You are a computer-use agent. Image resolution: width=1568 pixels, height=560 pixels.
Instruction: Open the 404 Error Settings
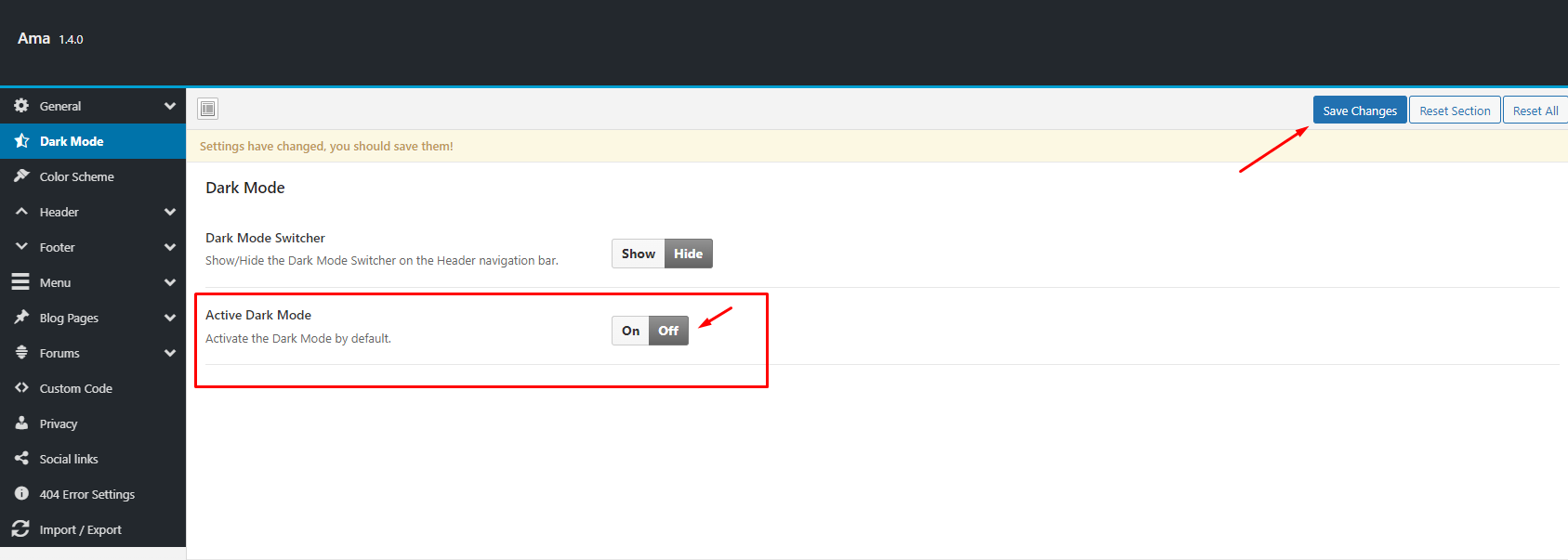[93, 494]
